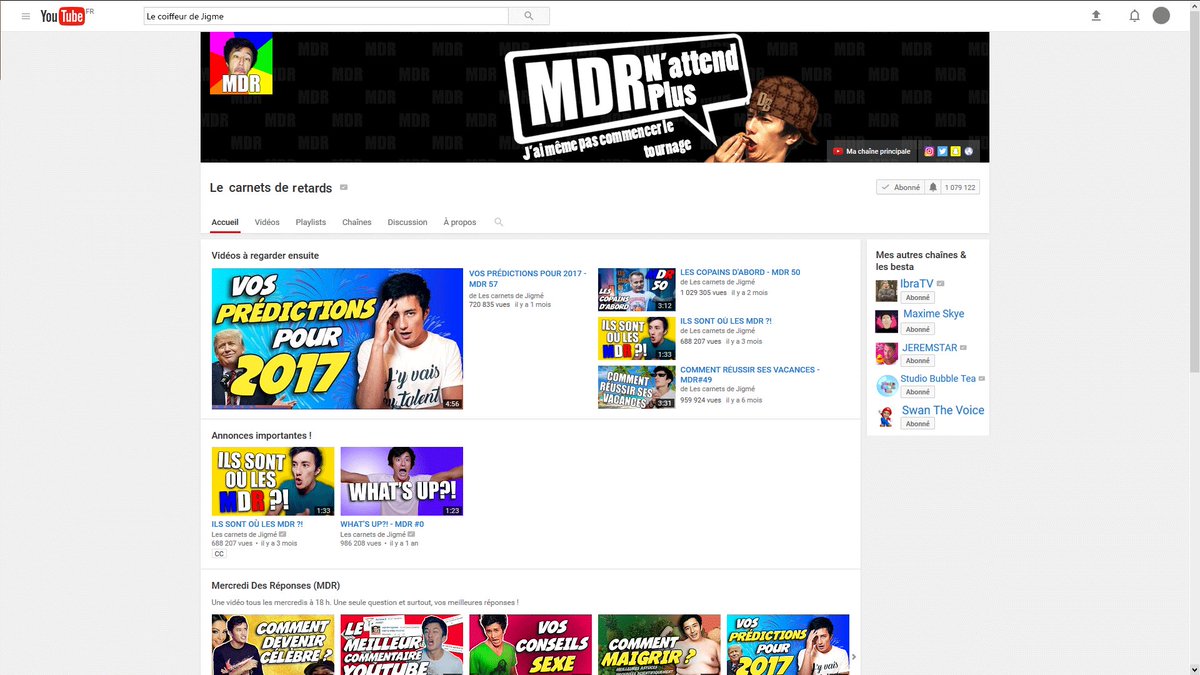Open VOS PRÉDICTIONS POUR 2017 - MDR 57 title

click(x=528, y=278)
